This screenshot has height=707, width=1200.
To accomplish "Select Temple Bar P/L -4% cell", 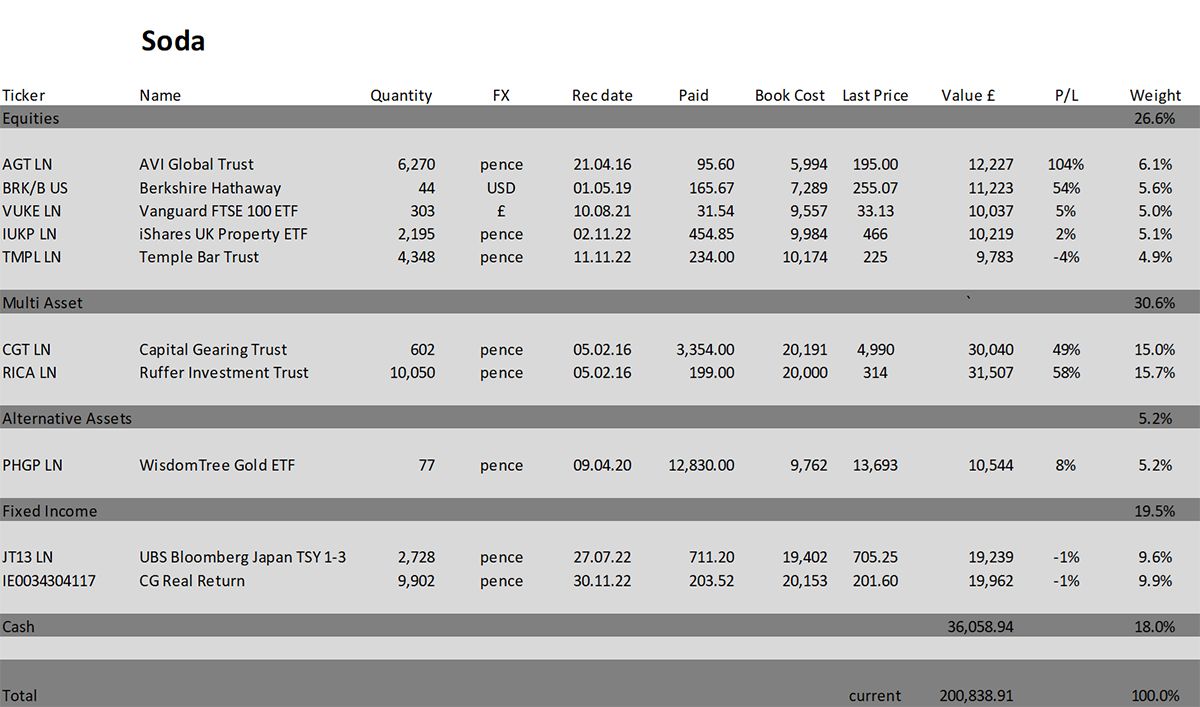I will coord(1065,257).
